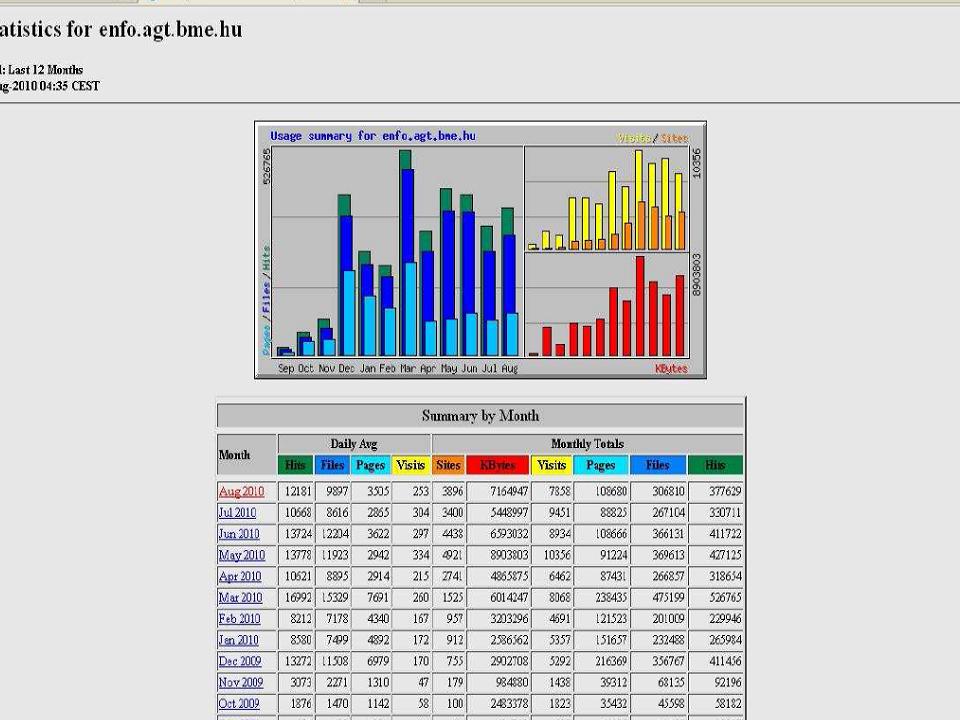Click the Feb 2010 KBytes value 3203296
This screenshot has height=720, width=960.
pos(509,618)
